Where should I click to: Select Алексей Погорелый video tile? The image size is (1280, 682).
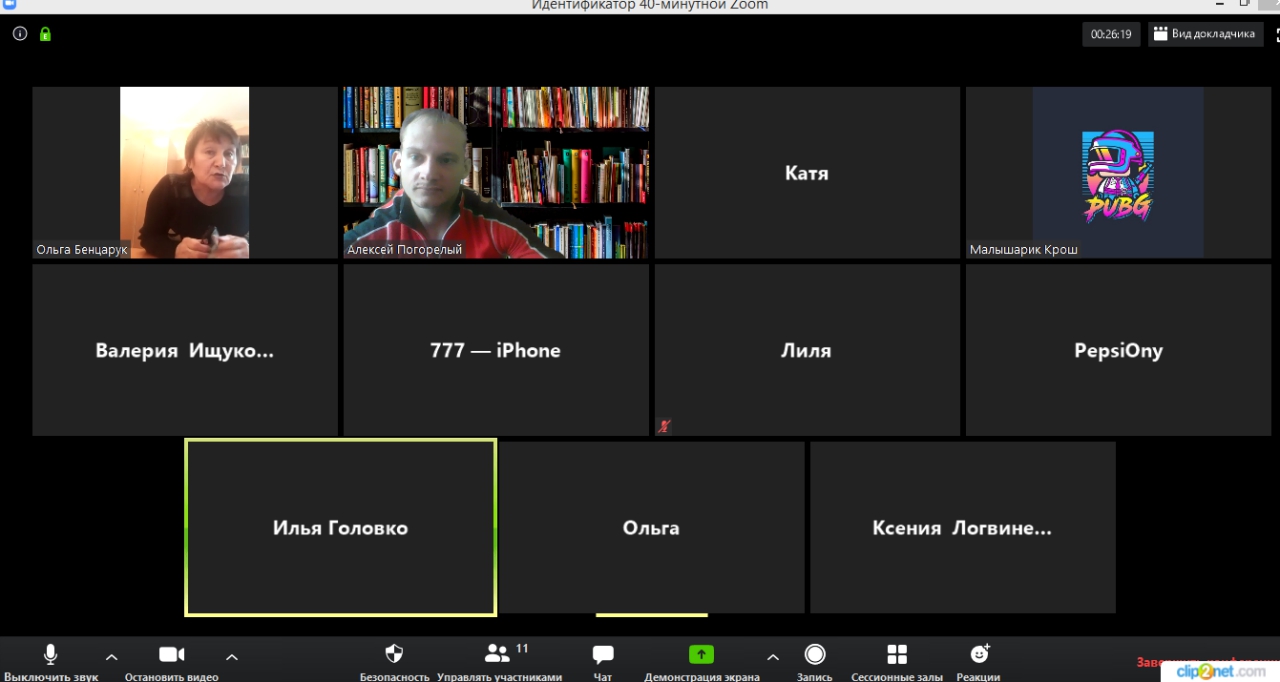(x=496, y=172)
